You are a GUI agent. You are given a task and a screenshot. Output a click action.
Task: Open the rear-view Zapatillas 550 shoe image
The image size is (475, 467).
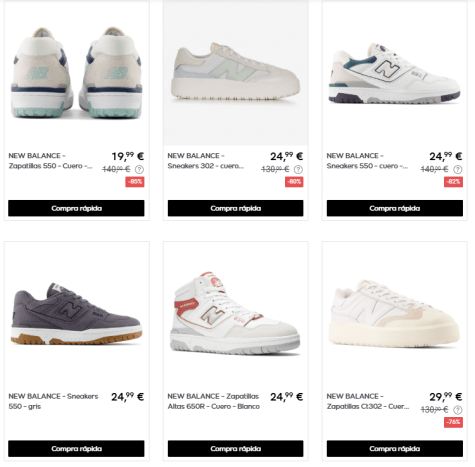[77, 73]
